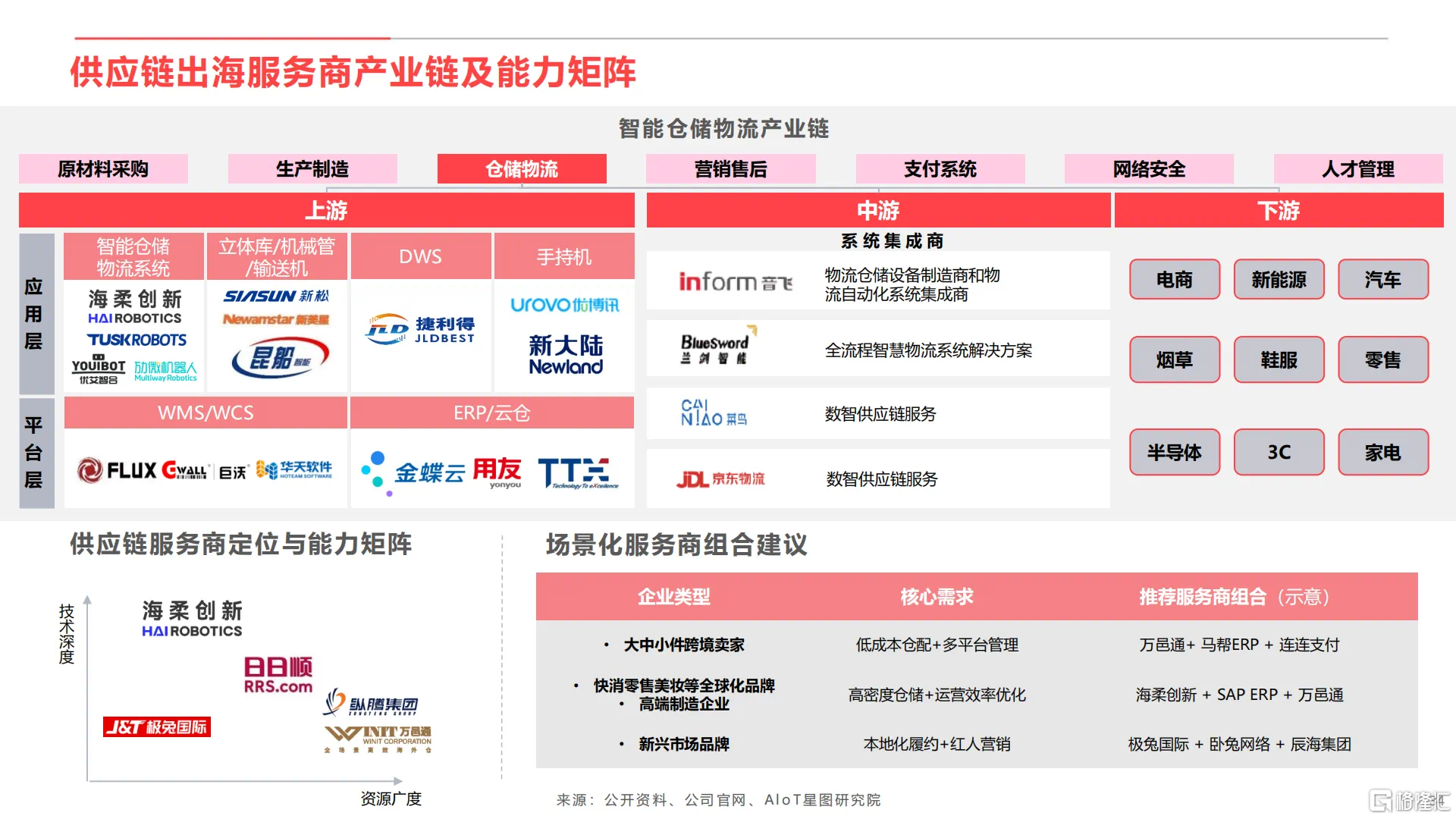The image size is (1456, 819).
Task: Click the 巨沃 logo
Action: pyautogui.click(x=233, y=472)
